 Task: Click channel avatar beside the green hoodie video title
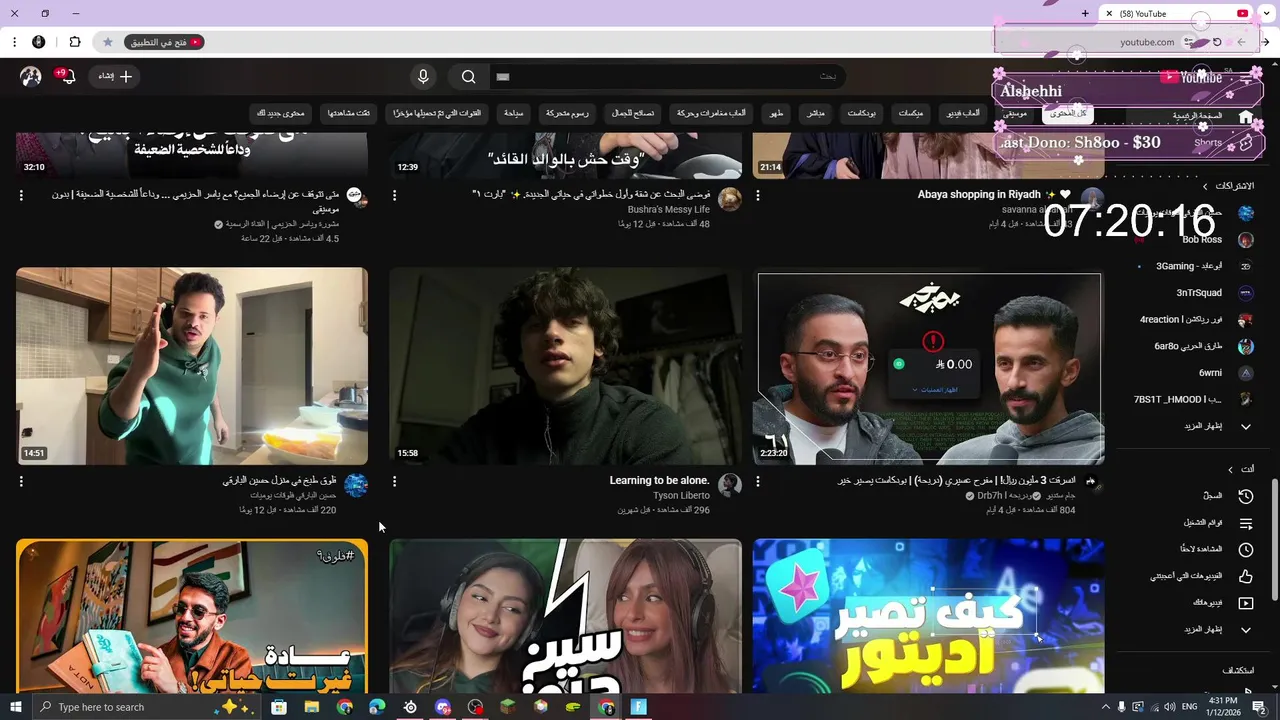tap(356, 485)
